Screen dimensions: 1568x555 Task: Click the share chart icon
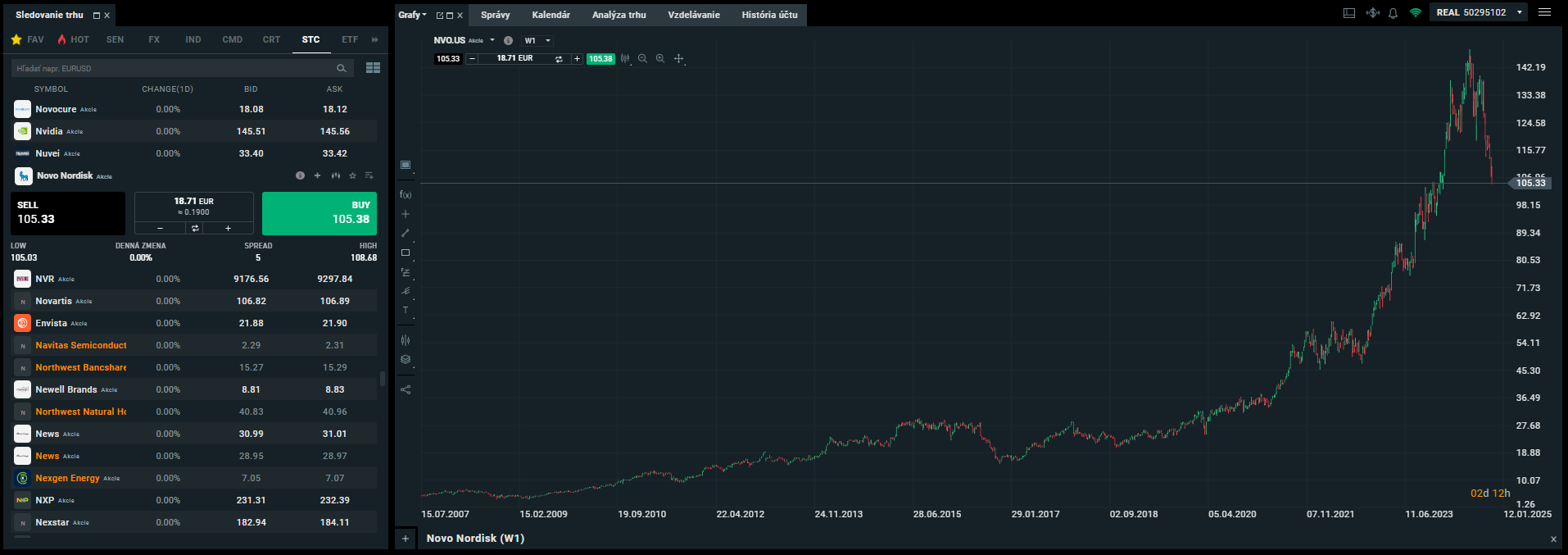pyautogui.click(x=406, y=389)
